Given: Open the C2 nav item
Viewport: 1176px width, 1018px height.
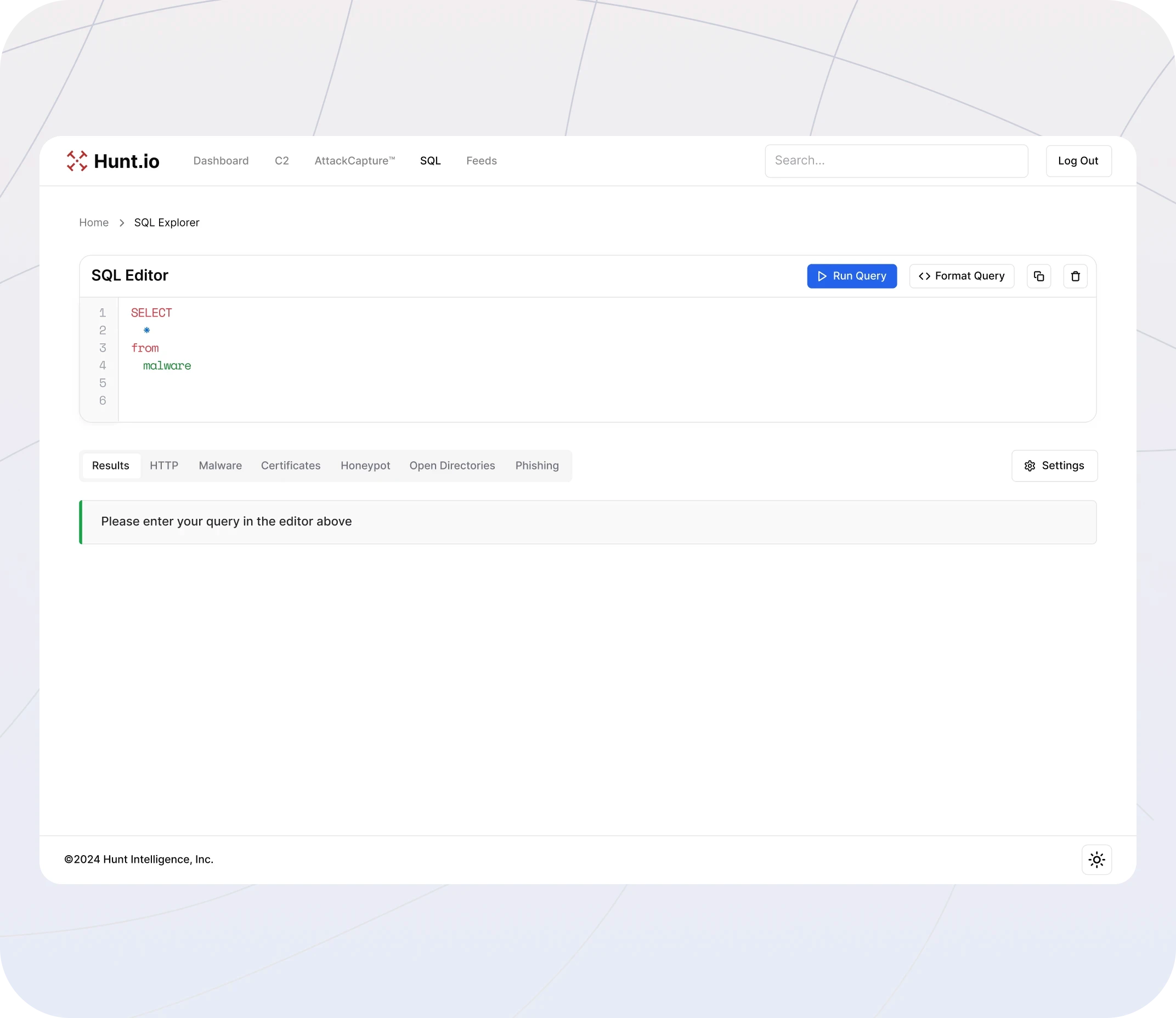Looking at the screenshot, I should tap(282, 161).
